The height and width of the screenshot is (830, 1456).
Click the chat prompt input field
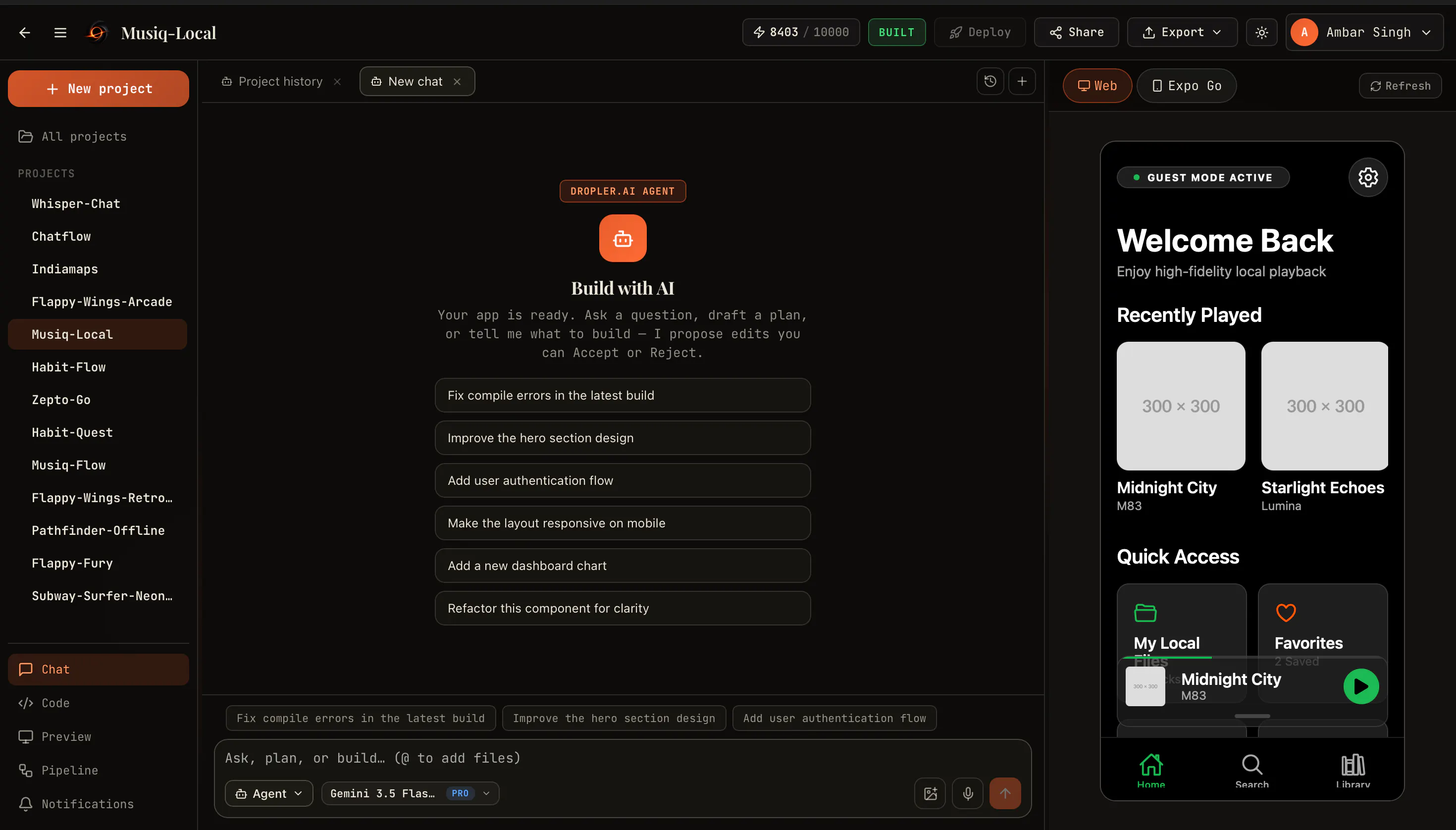pos(623,758)
